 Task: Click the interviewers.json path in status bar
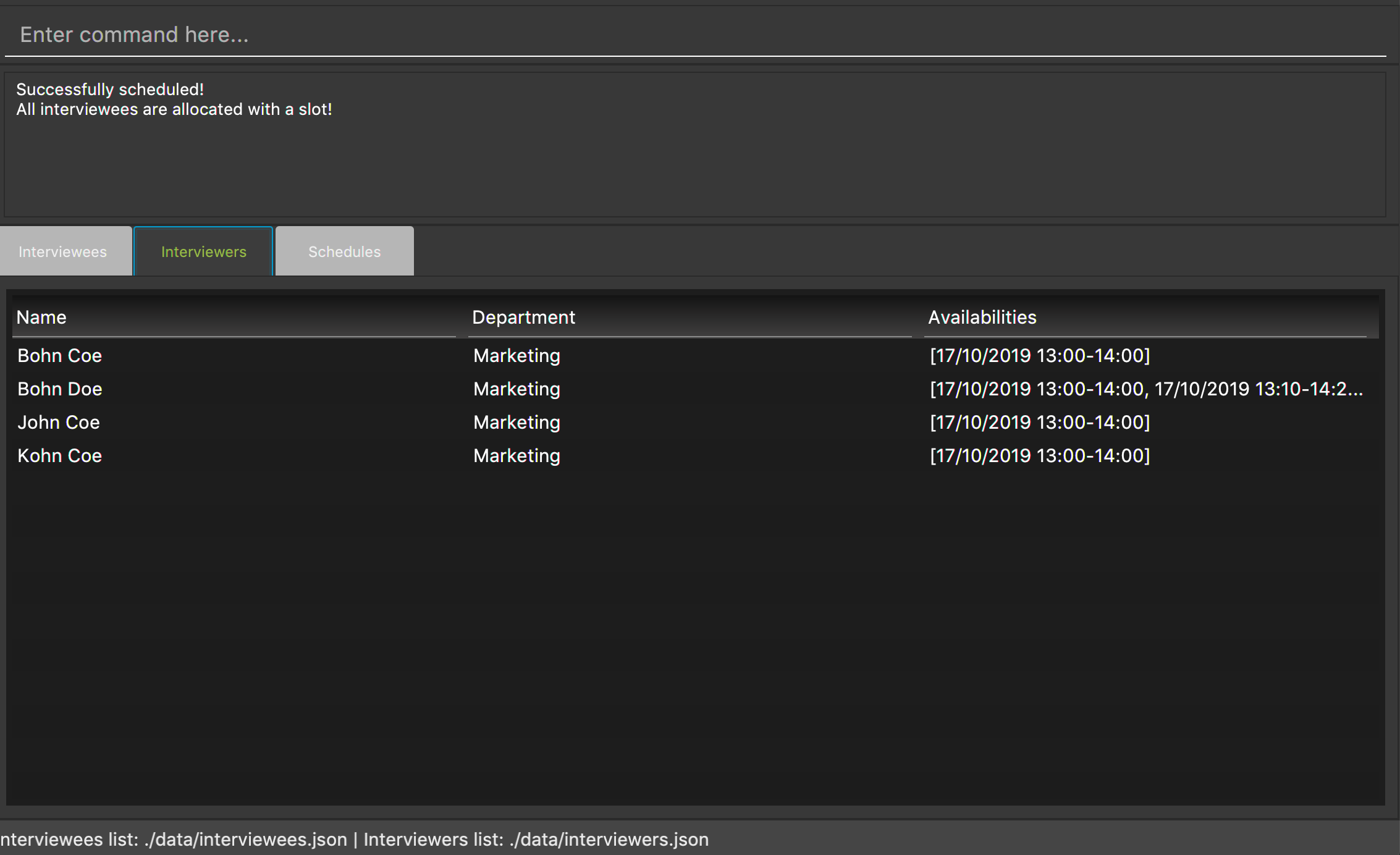pos(609,840)
